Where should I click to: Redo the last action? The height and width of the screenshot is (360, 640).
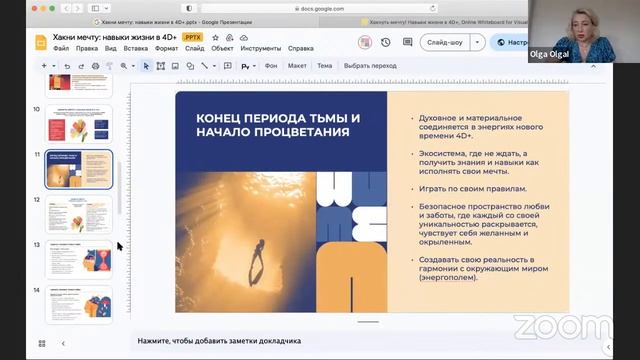[x=81, y=66]
